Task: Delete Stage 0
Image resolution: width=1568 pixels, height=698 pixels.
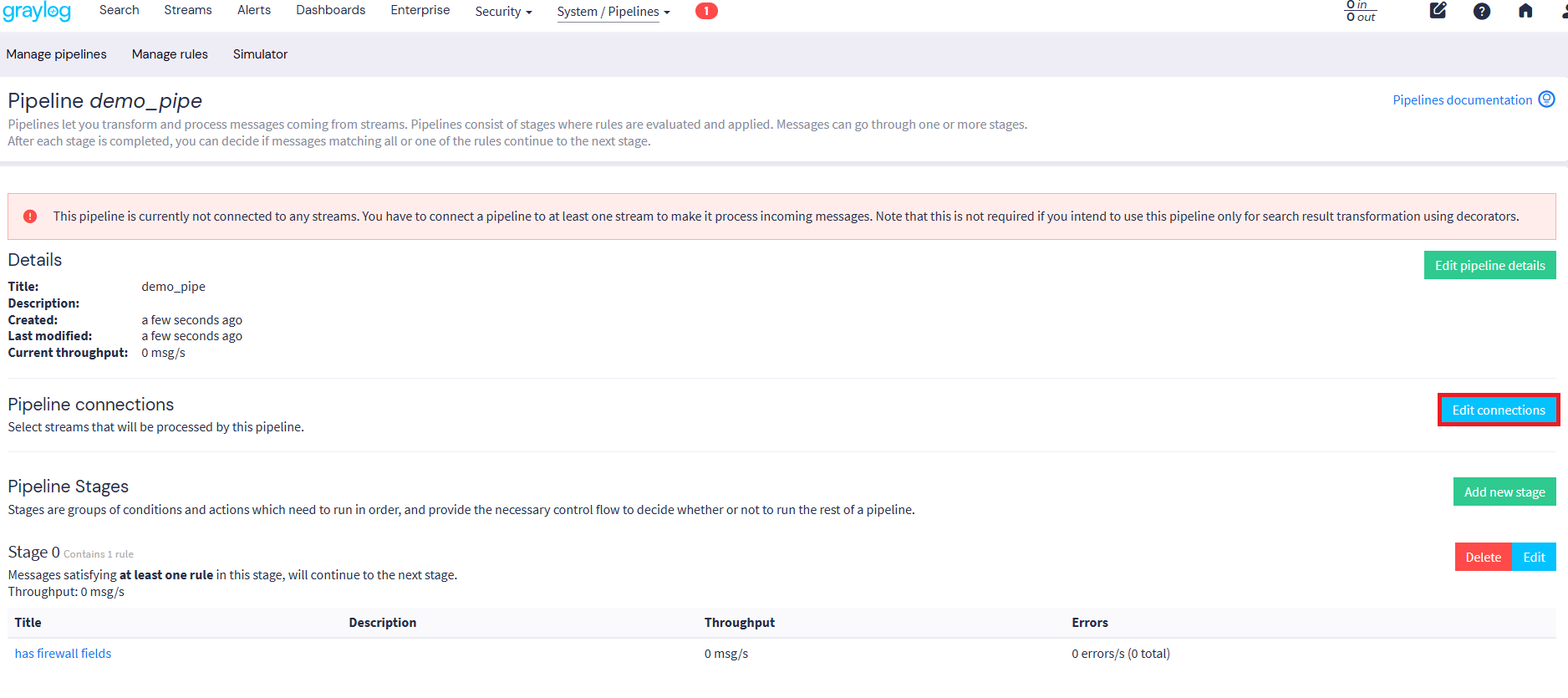Action: click(x=1483, y=558)
